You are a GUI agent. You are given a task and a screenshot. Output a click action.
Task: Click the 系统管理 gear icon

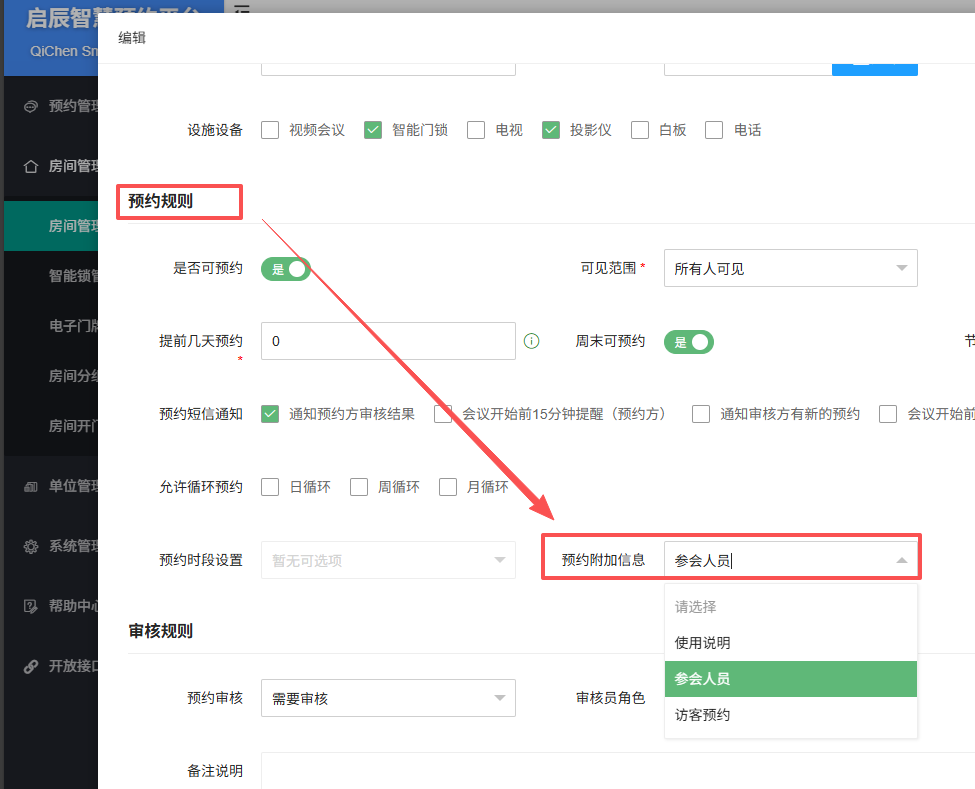click(31, 546)
